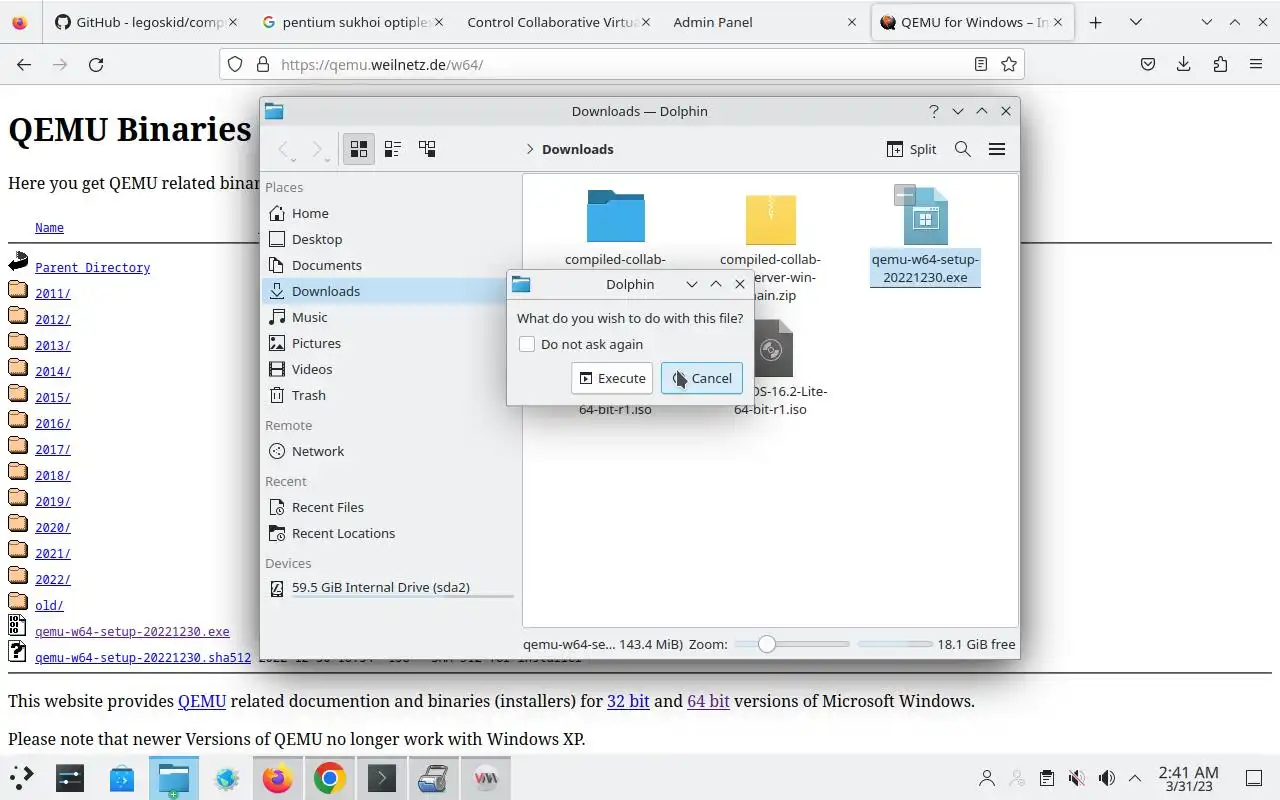Open Konsole terminal from taskbar
The height and width of the screenshot is (800, 1280).
coord(382,778)
